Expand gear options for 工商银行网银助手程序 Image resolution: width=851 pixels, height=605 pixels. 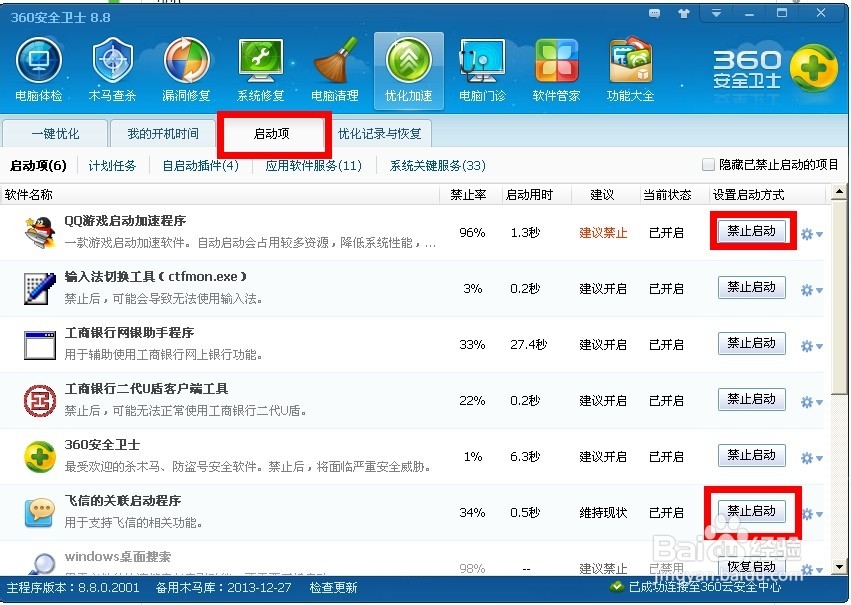(812, 346)
